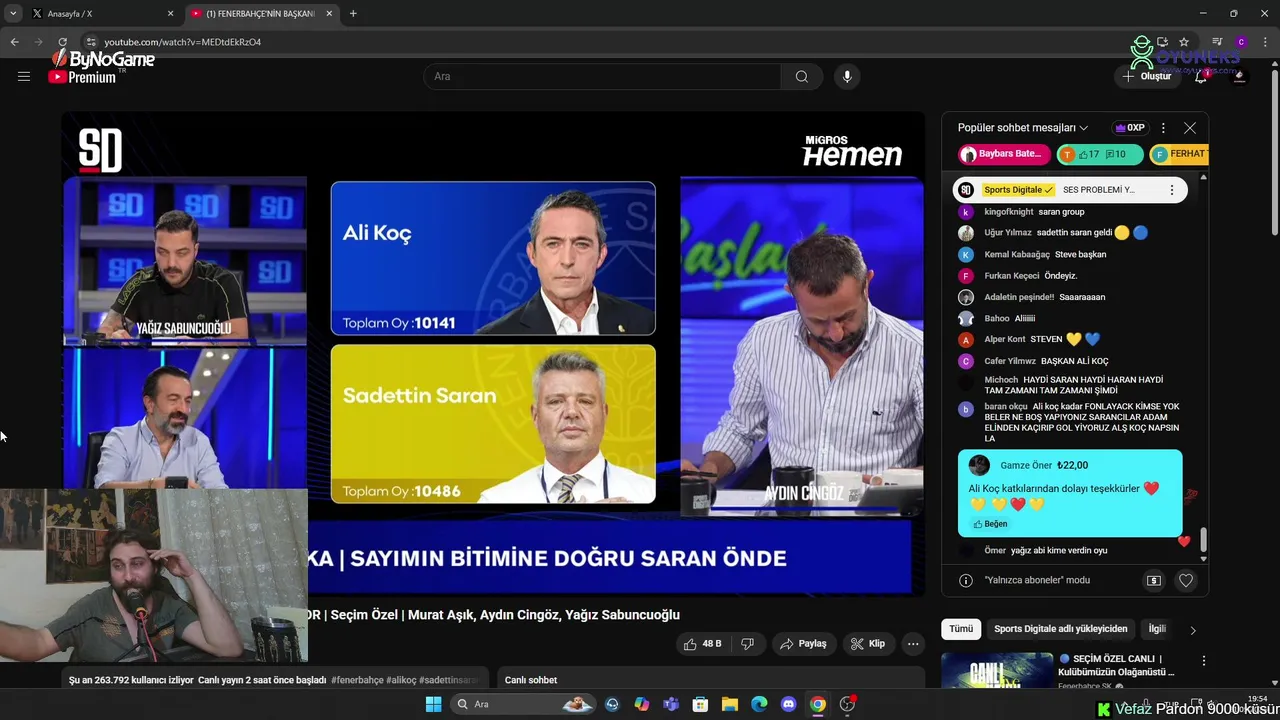Show subscribers-only mode info icon
This screenshot has height=720, width=1280.
[966, 580]
